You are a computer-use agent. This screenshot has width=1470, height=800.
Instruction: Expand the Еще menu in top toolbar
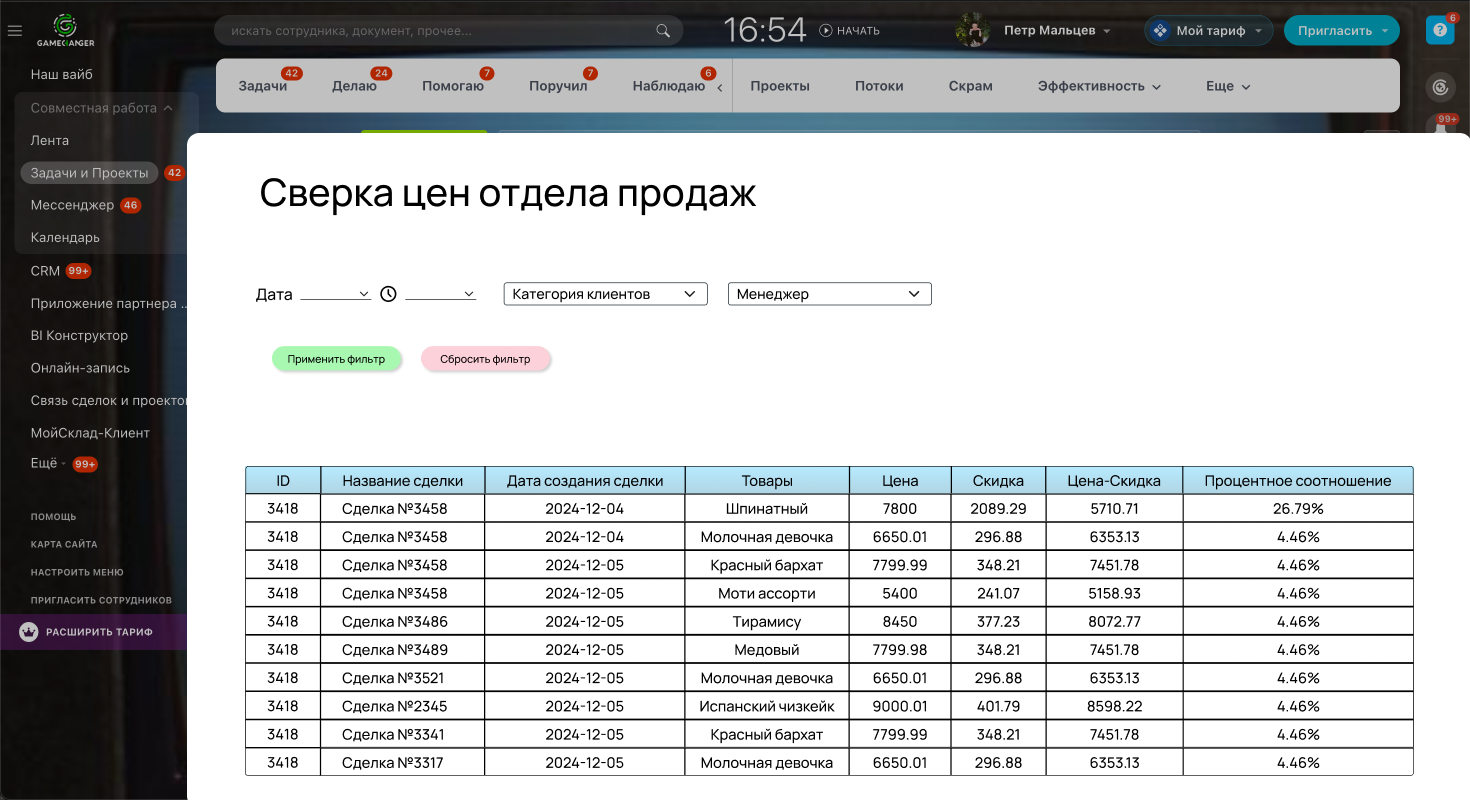[x=1228, y=86]
